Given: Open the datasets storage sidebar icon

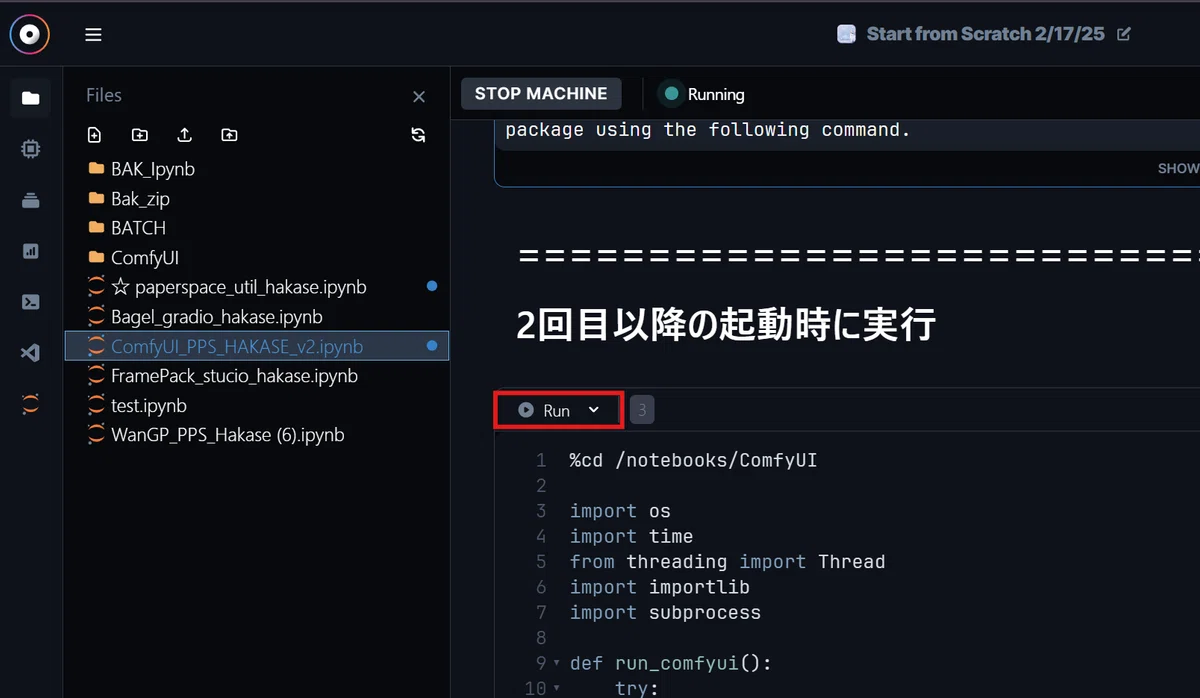Looking at the screenshot, I should pos(30,200).
